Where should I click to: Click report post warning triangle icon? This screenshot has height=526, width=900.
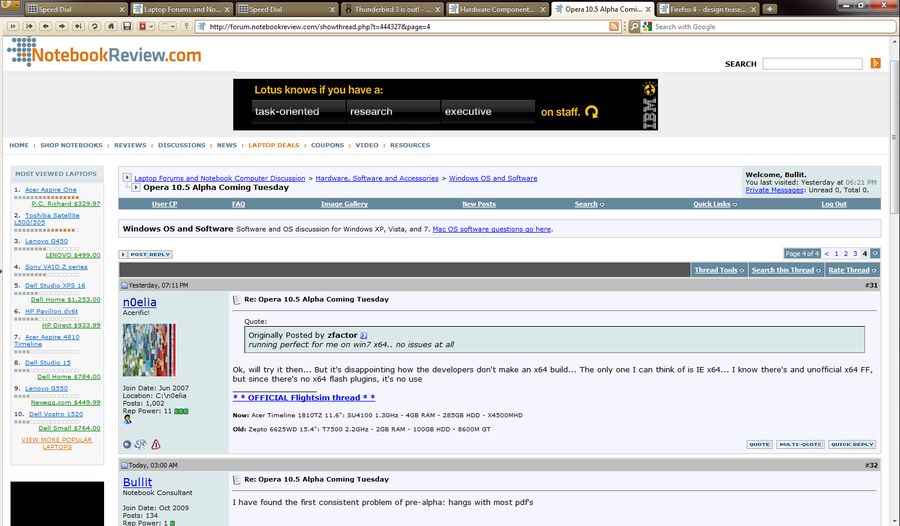click(x=156, y=444)
